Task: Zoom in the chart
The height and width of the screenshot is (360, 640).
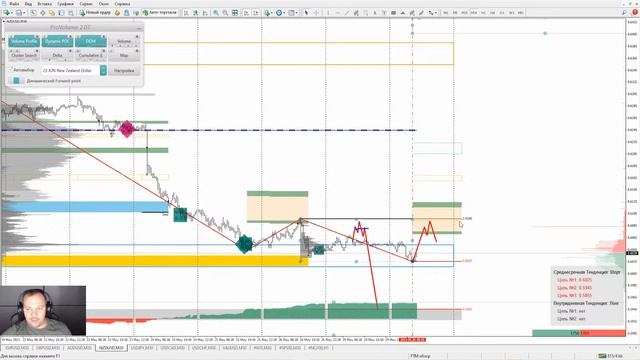Action: 216,13
